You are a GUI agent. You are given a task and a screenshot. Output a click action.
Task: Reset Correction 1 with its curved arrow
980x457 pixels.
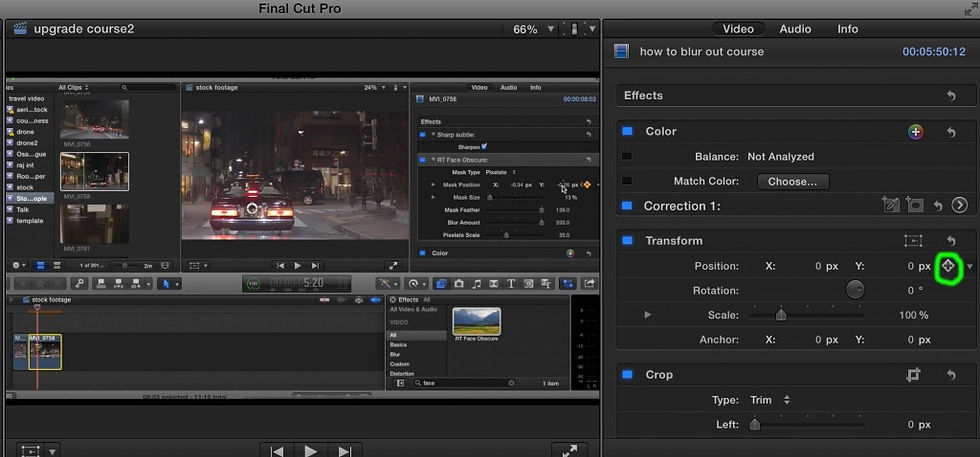point(938,206)
